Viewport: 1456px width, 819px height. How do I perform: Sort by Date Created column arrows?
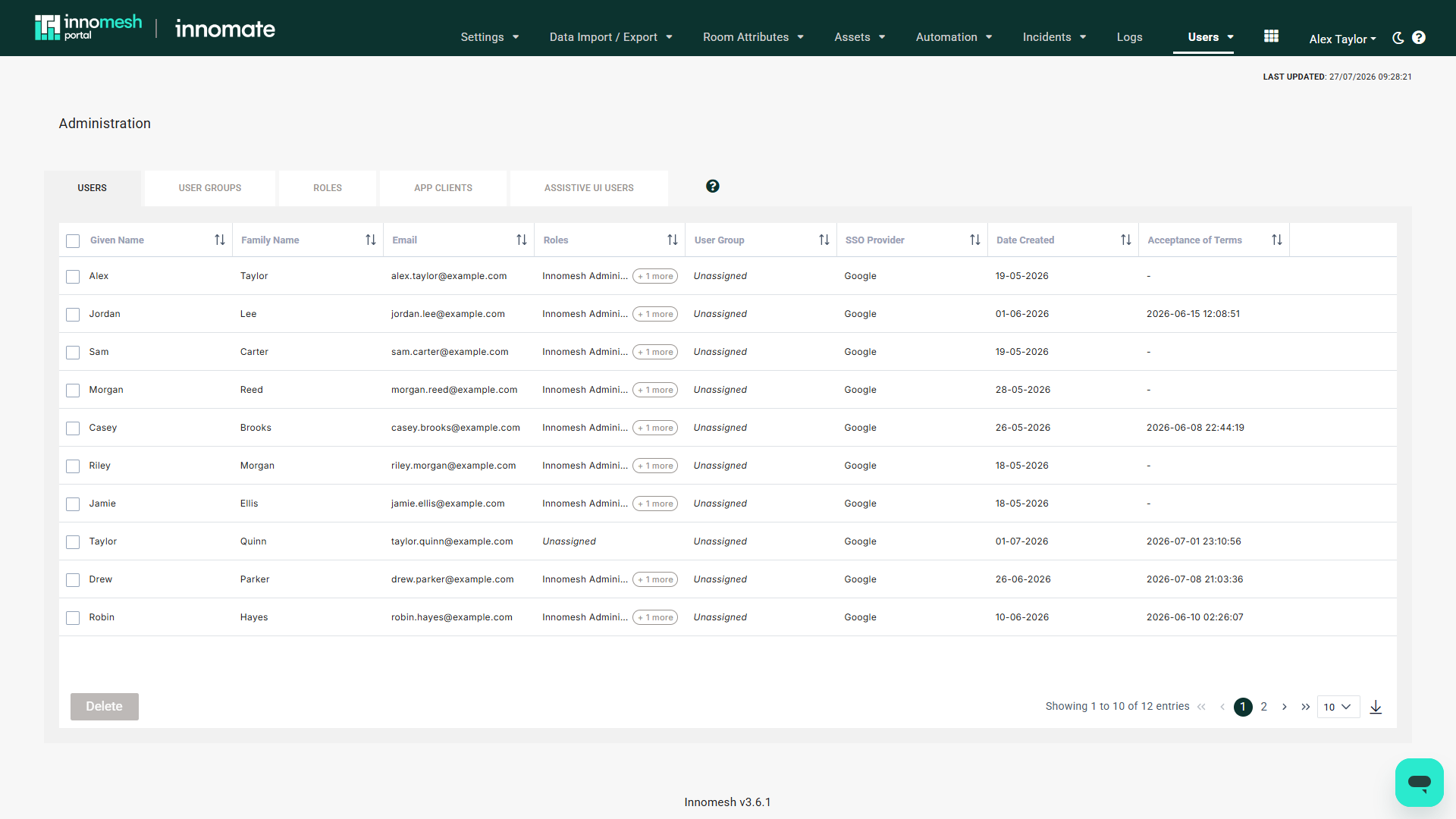click(1126, 240)
